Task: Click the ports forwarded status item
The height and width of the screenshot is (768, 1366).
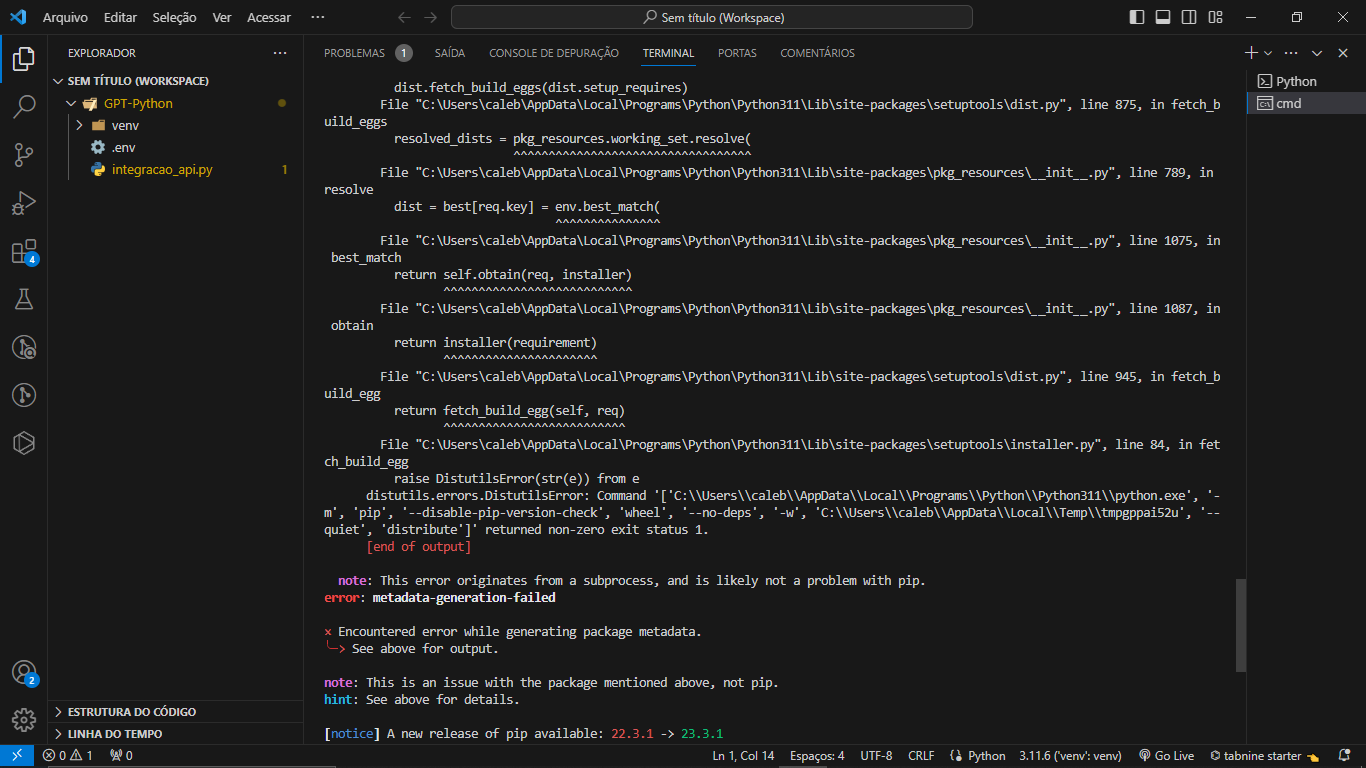Action: pos(121,756)
